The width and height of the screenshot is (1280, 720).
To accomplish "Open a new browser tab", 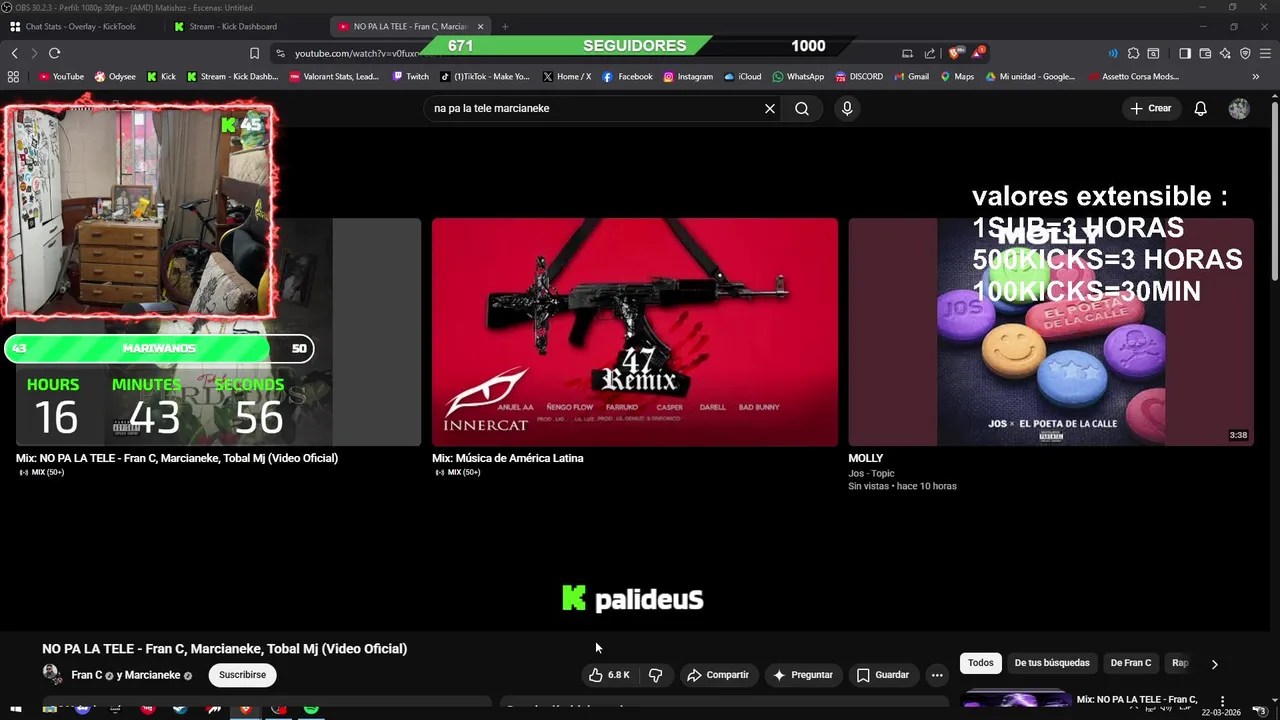I will pos(505,26).
